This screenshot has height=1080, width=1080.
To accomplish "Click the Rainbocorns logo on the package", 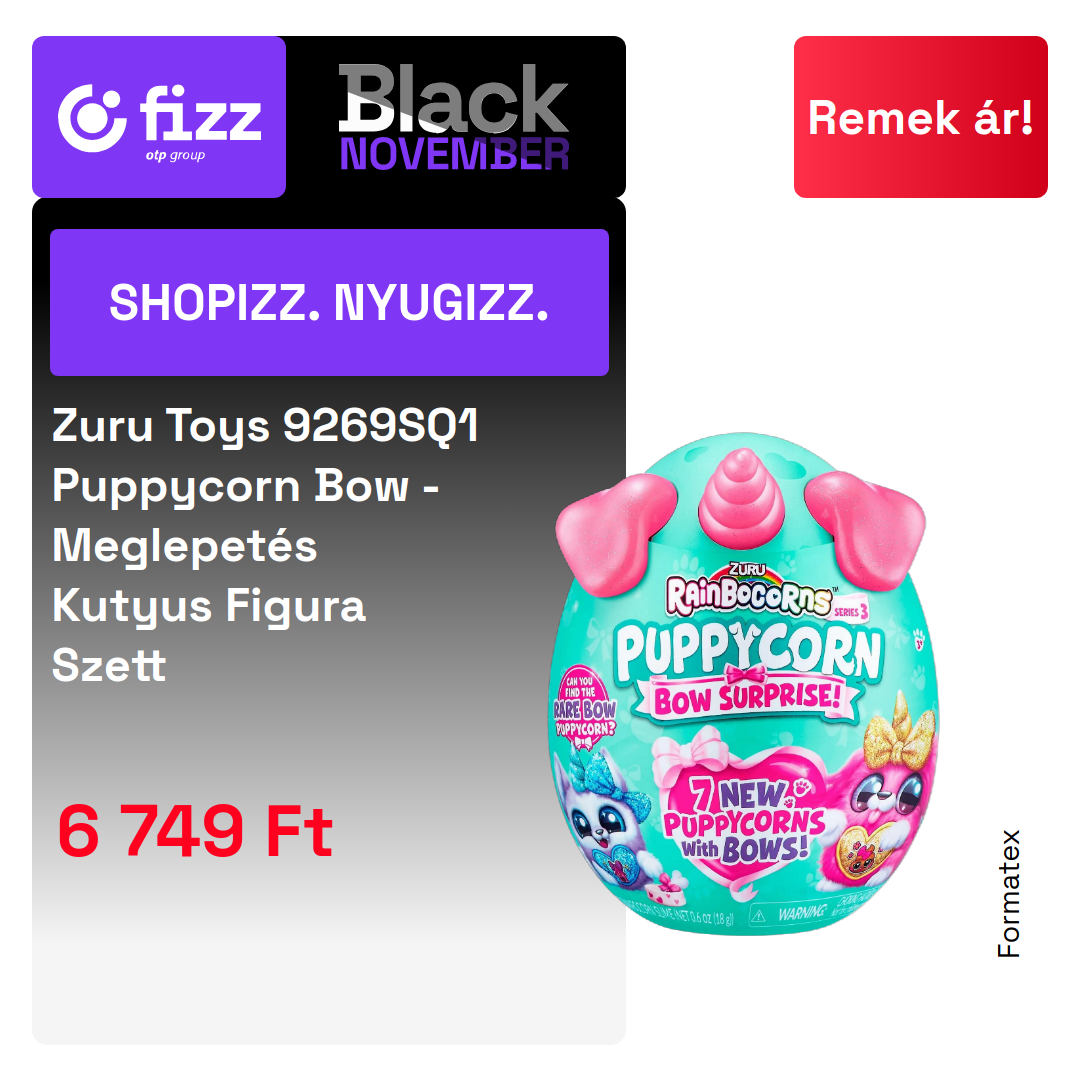I will [x=749, y=593].
